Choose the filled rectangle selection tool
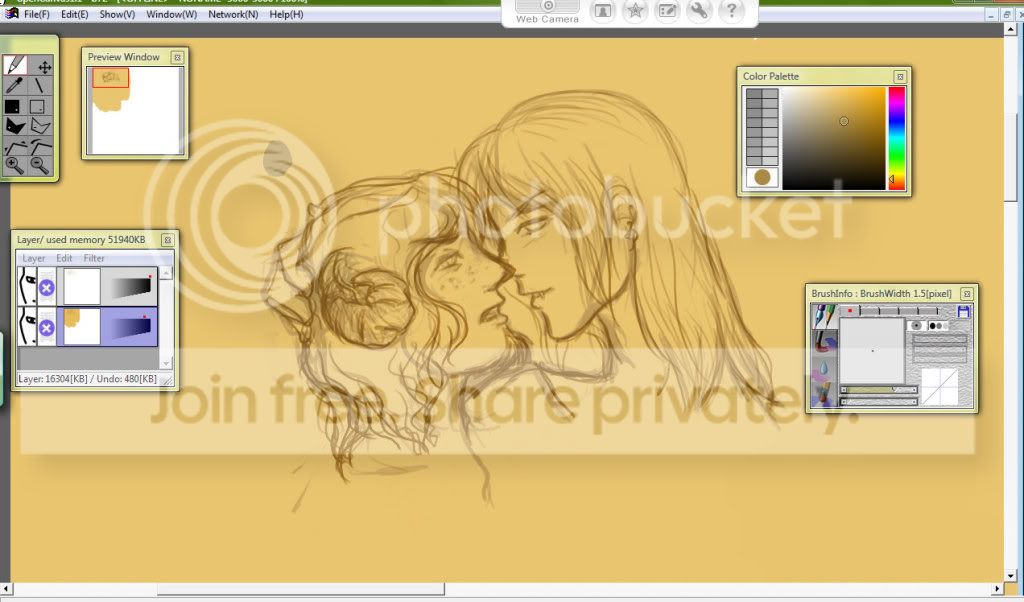The height and width of the screenshot is (602, 1024). 13,106
